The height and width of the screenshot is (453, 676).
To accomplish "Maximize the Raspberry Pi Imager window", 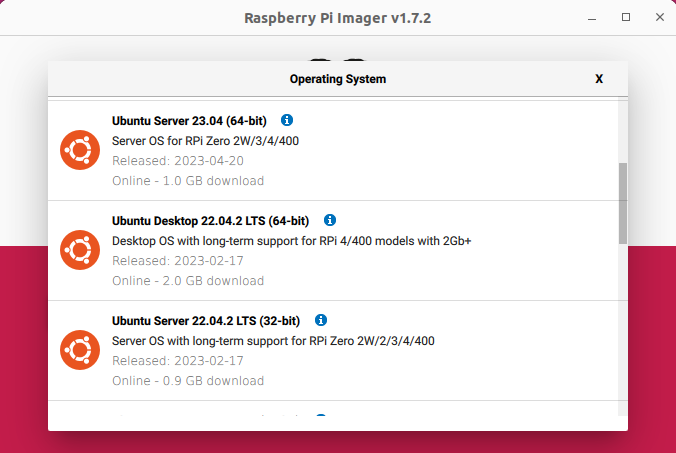I will click(626, 18).
